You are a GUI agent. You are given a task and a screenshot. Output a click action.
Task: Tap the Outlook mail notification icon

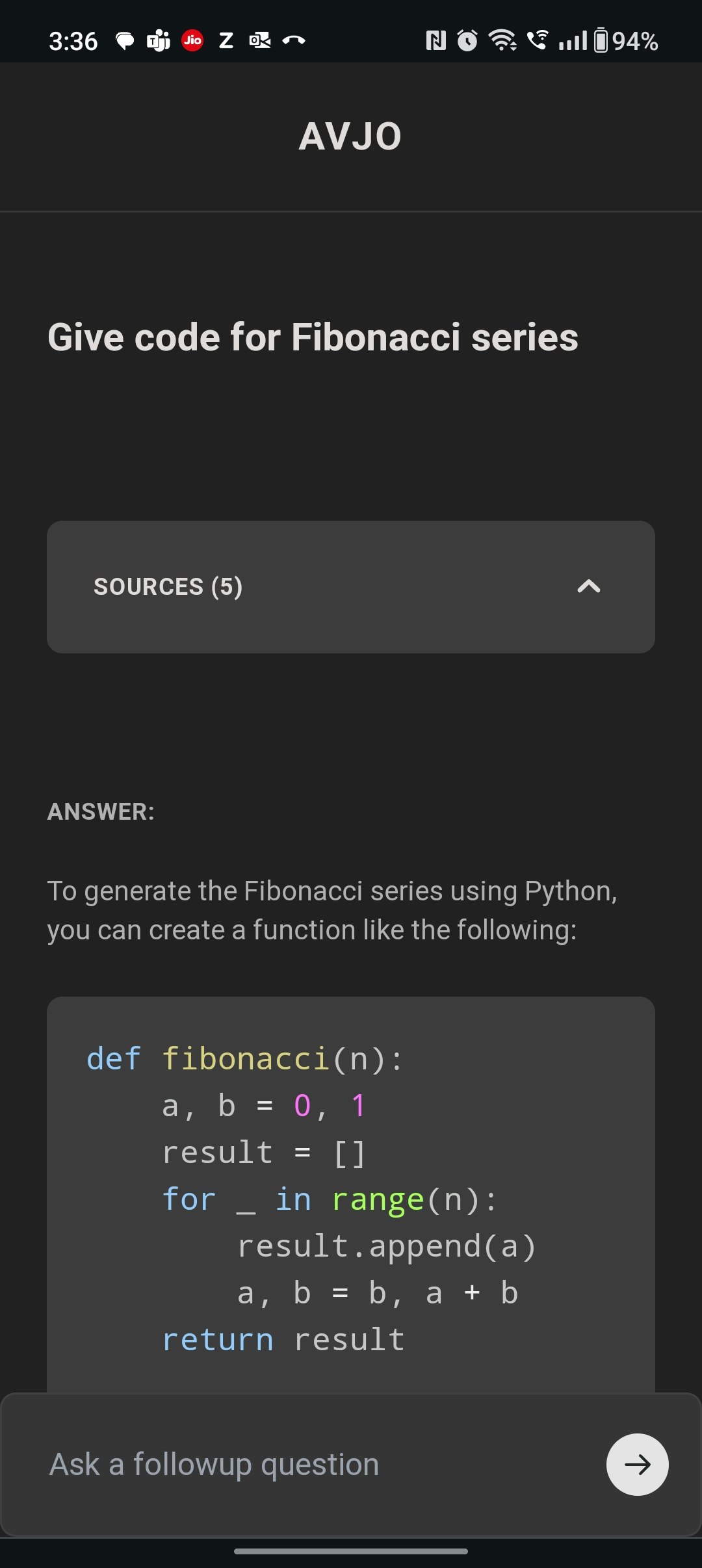click(x=260, y=41)
